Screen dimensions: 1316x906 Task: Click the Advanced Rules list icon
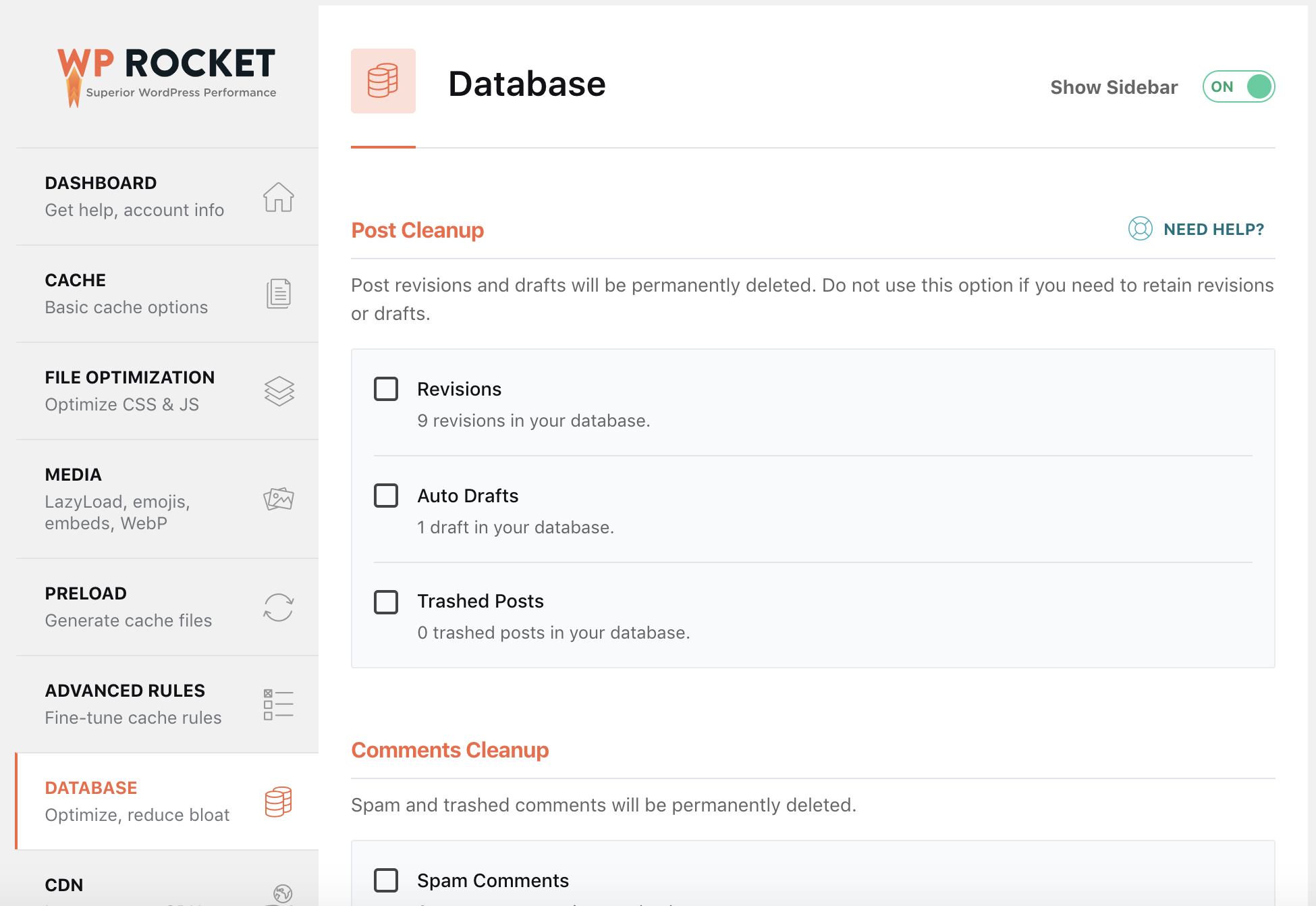(x=279, y=705)
